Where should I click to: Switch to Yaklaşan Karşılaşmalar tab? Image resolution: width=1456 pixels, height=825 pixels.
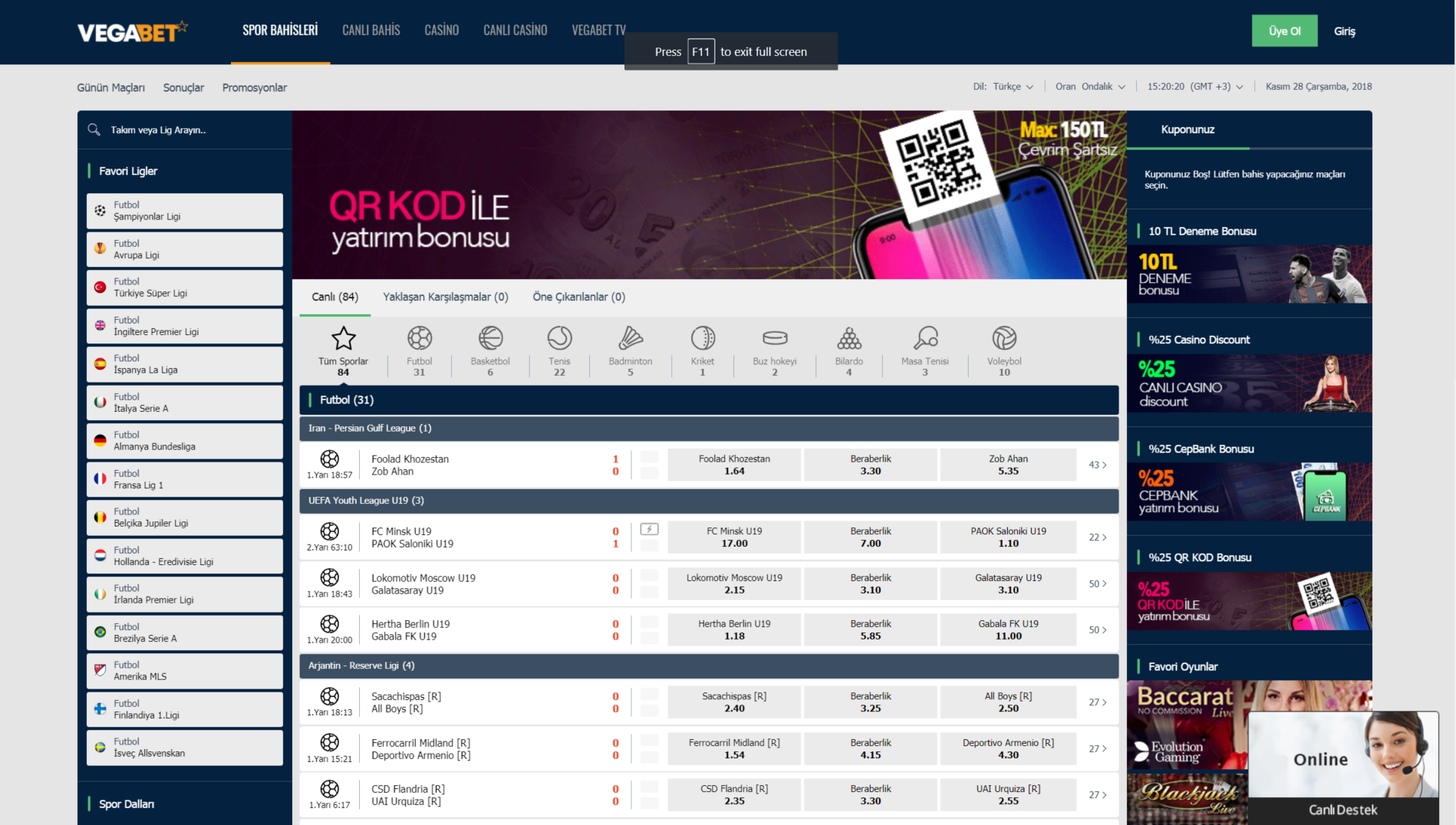coord(446,297)
